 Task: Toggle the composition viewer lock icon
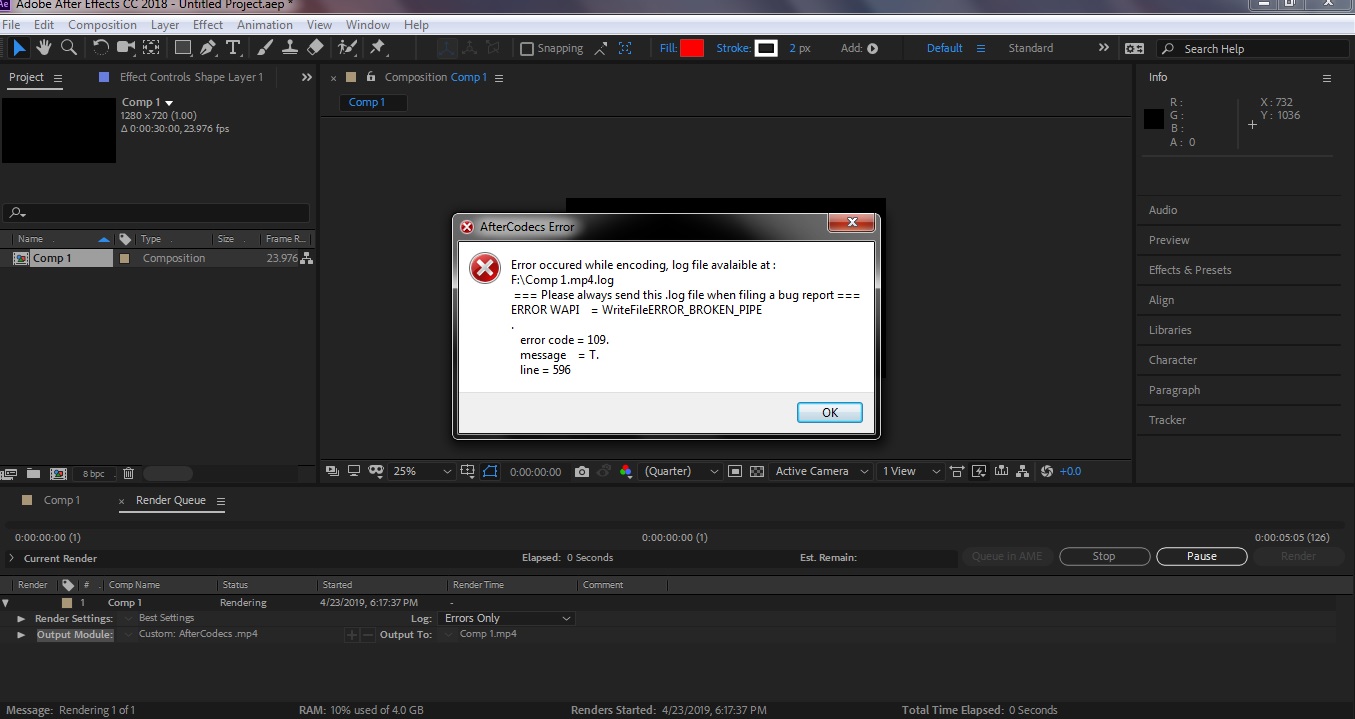pyautogui.click(x=371, y=77)
